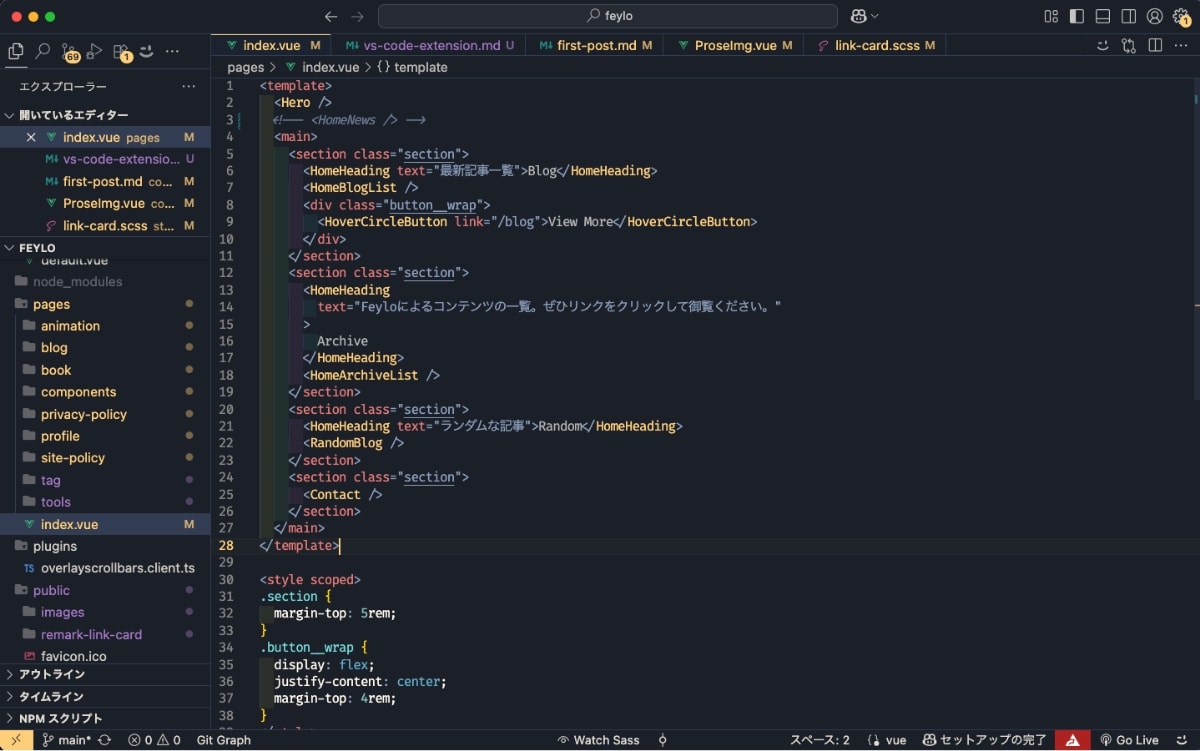
Task: Expand the NPM スクリプト section
Action: click(x=105, y=718)
